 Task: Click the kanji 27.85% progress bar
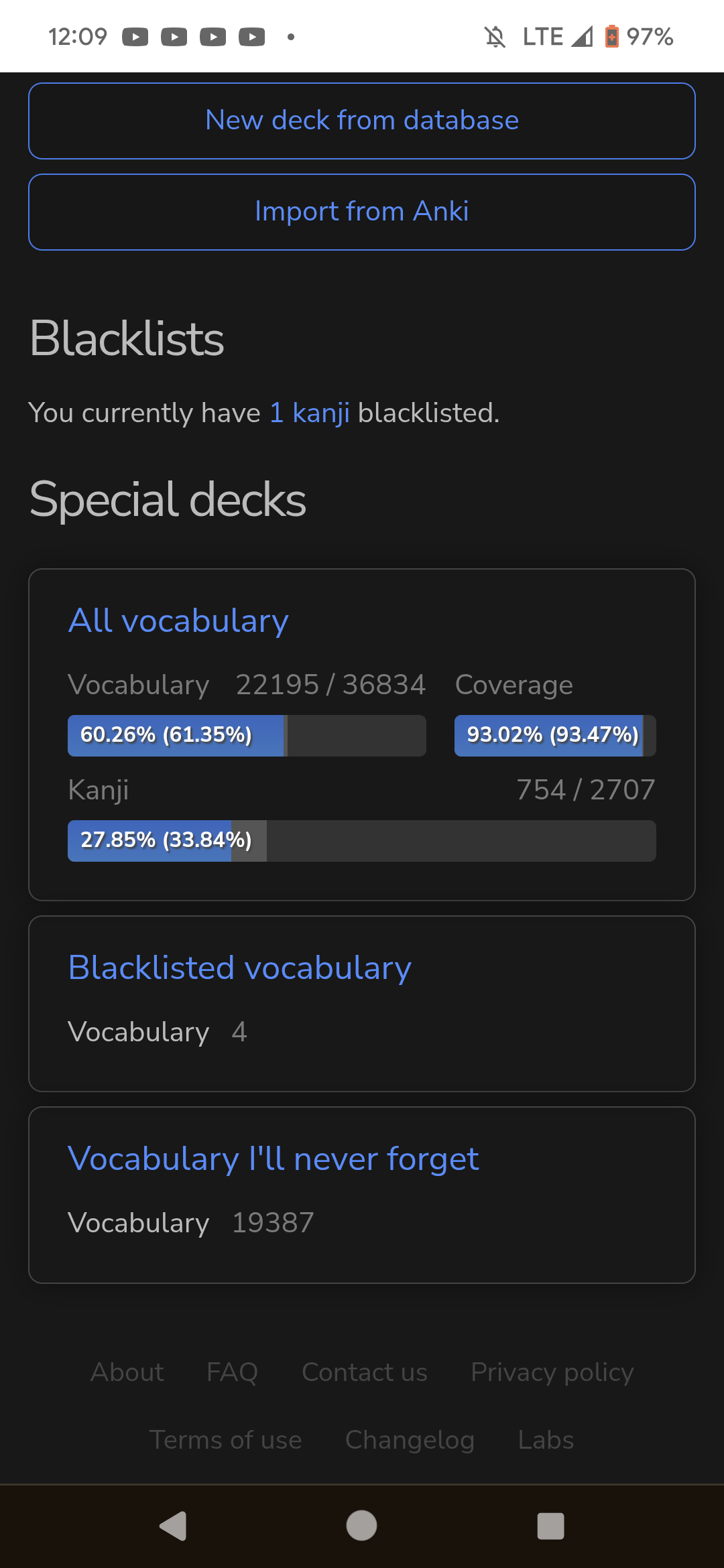[362, 841]
